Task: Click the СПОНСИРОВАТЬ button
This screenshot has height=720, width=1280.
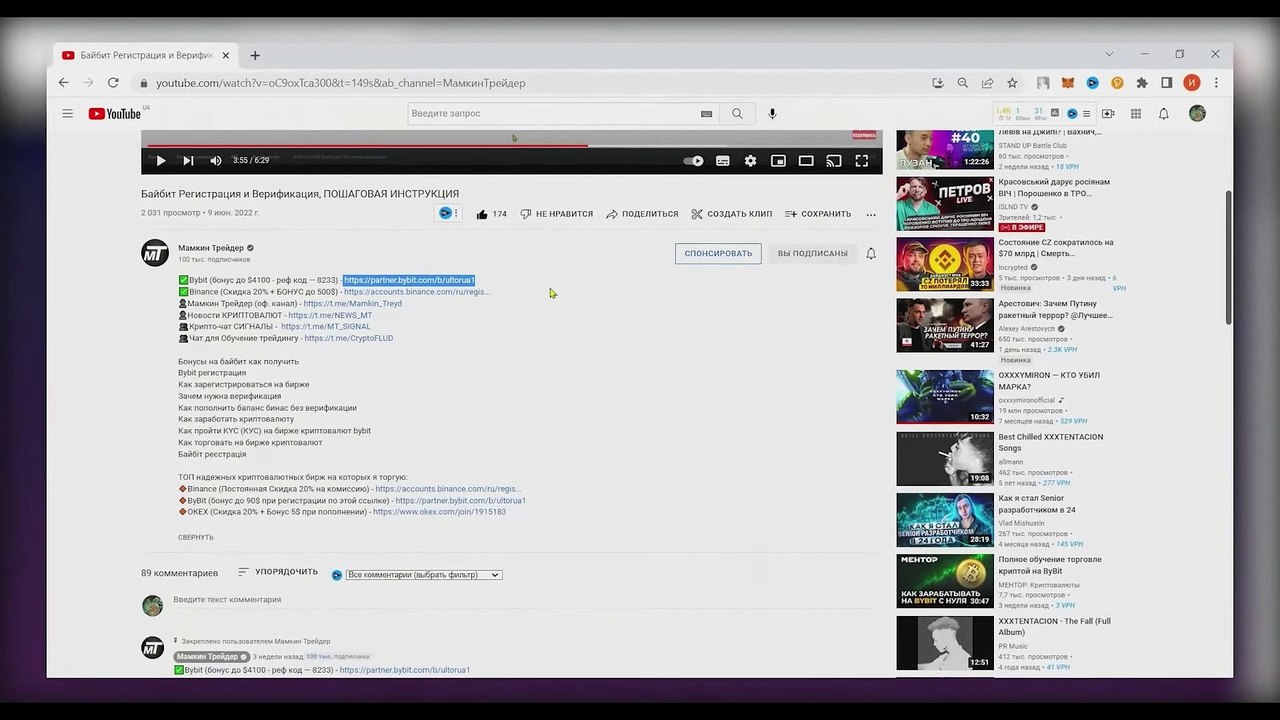Action: [718, 254]
